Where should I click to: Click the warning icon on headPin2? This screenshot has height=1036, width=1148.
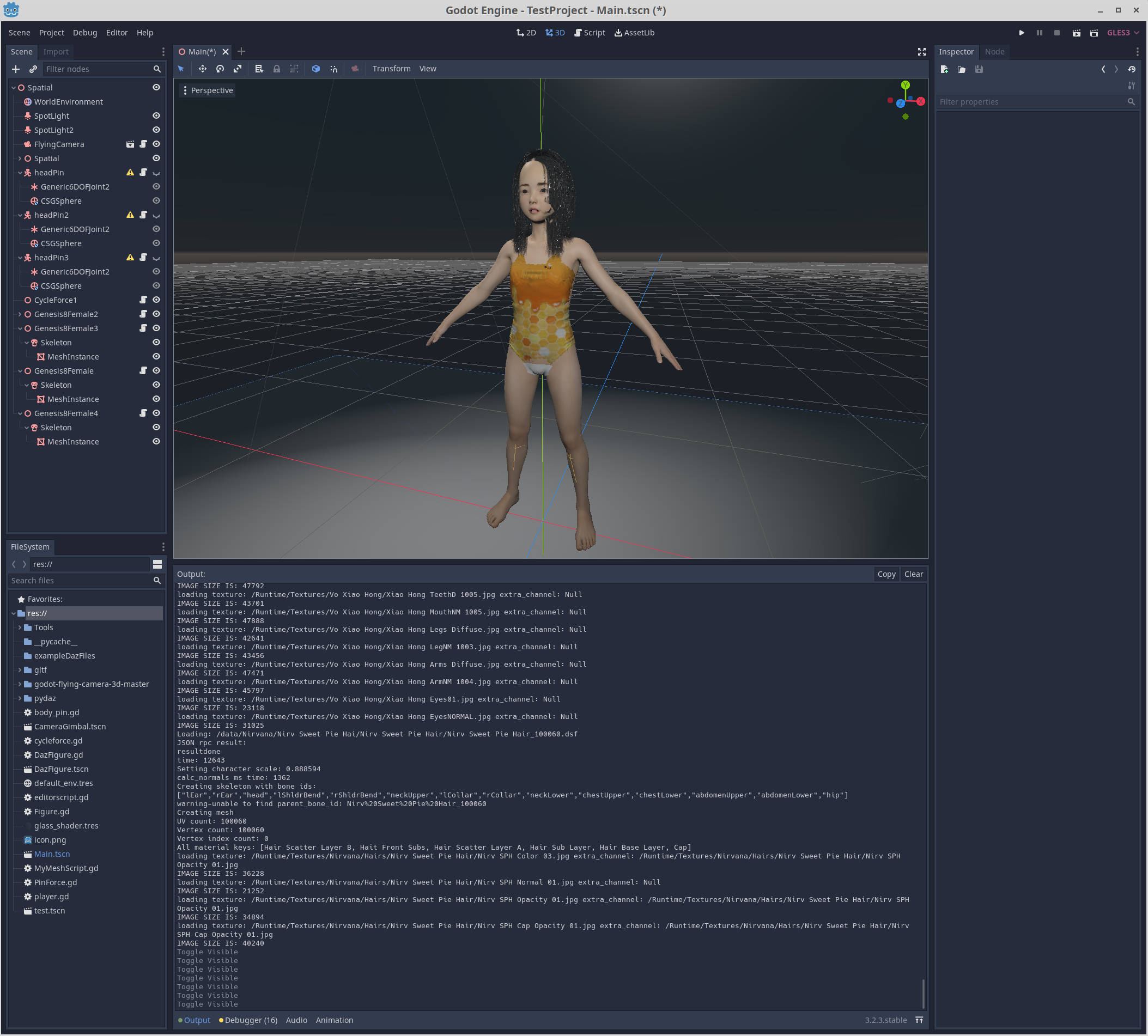(130, 215)
